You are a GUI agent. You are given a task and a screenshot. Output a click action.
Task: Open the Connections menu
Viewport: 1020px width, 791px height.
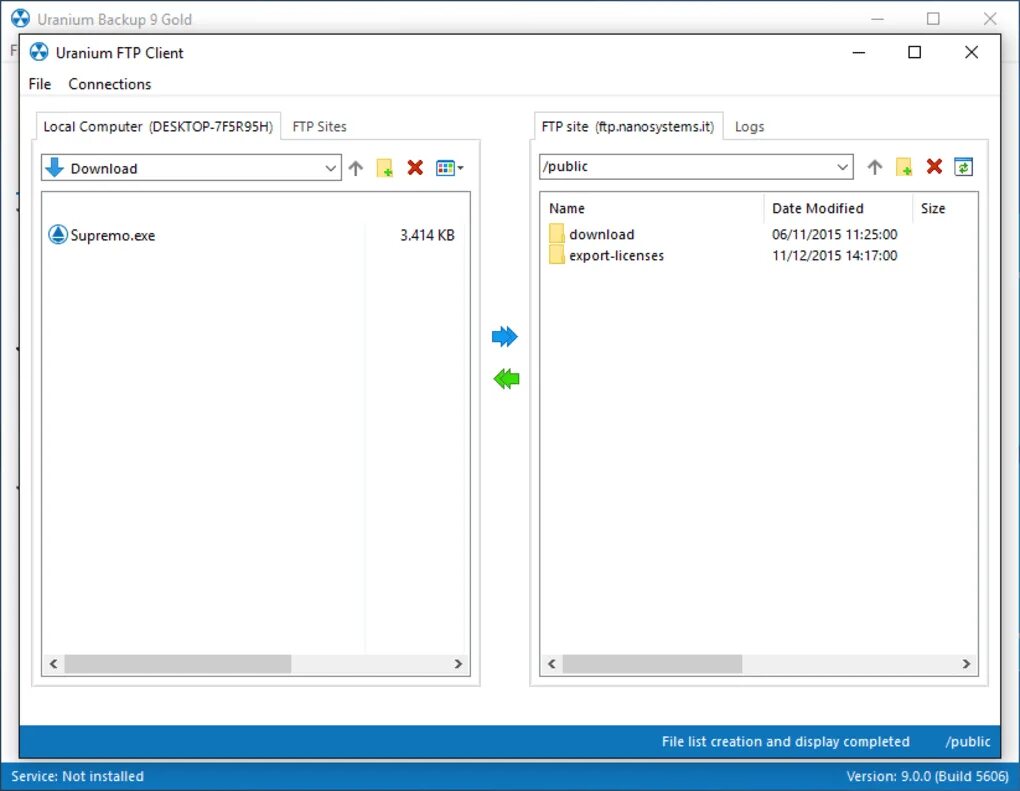[x=110, y=84]
